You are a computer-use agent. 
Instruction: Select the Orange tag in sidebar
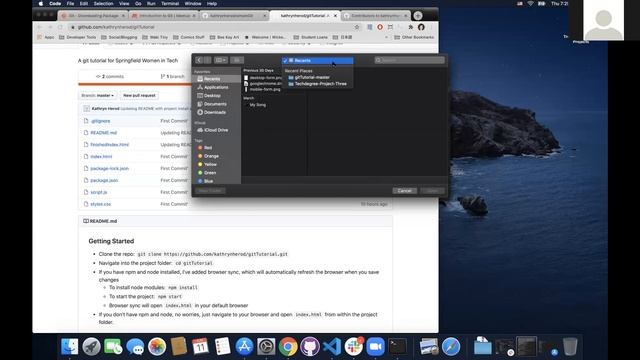click(208, 156)
